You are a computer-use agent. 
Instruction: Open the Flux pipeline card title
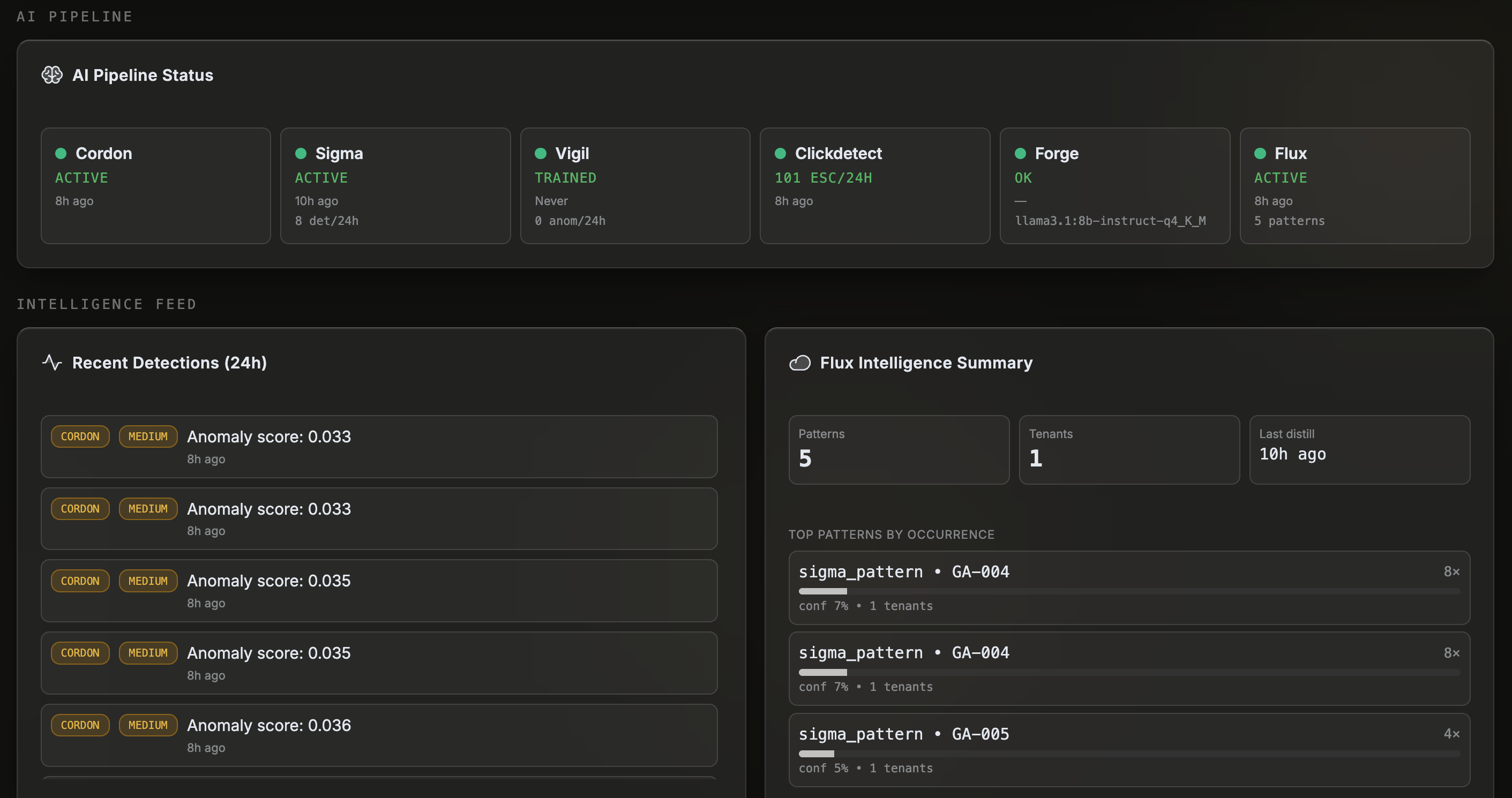point(1291,153)
